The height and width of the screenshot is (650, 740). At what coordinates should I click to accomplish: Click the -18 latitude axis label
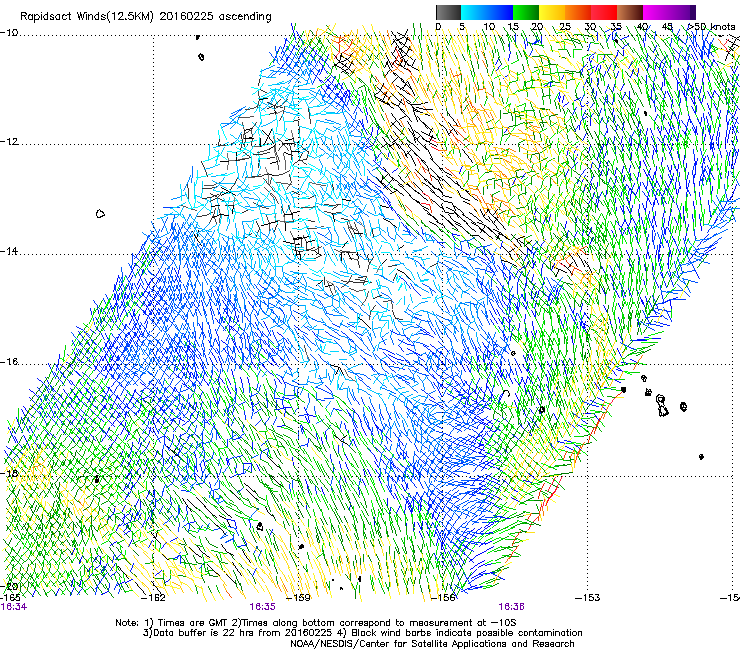[x=9, y=473]
